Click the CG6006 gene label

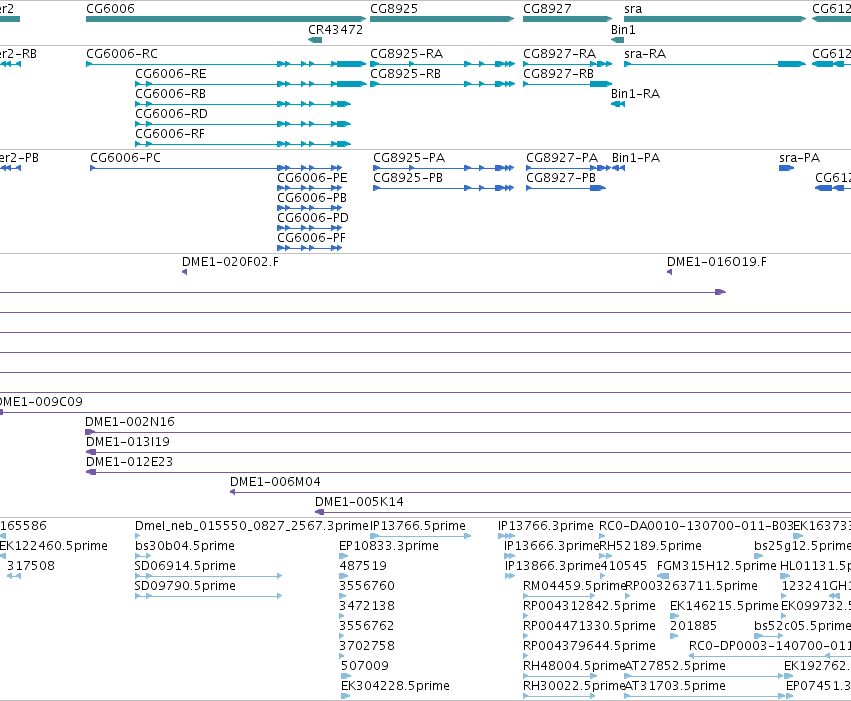coord(110,9)
